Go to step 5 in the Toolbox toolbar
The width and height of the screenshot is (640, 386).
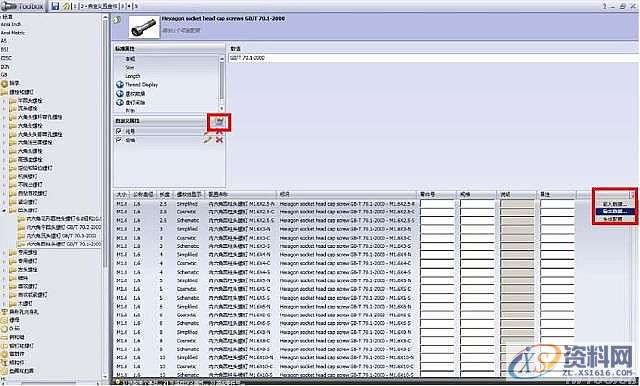tap(136, 6)
